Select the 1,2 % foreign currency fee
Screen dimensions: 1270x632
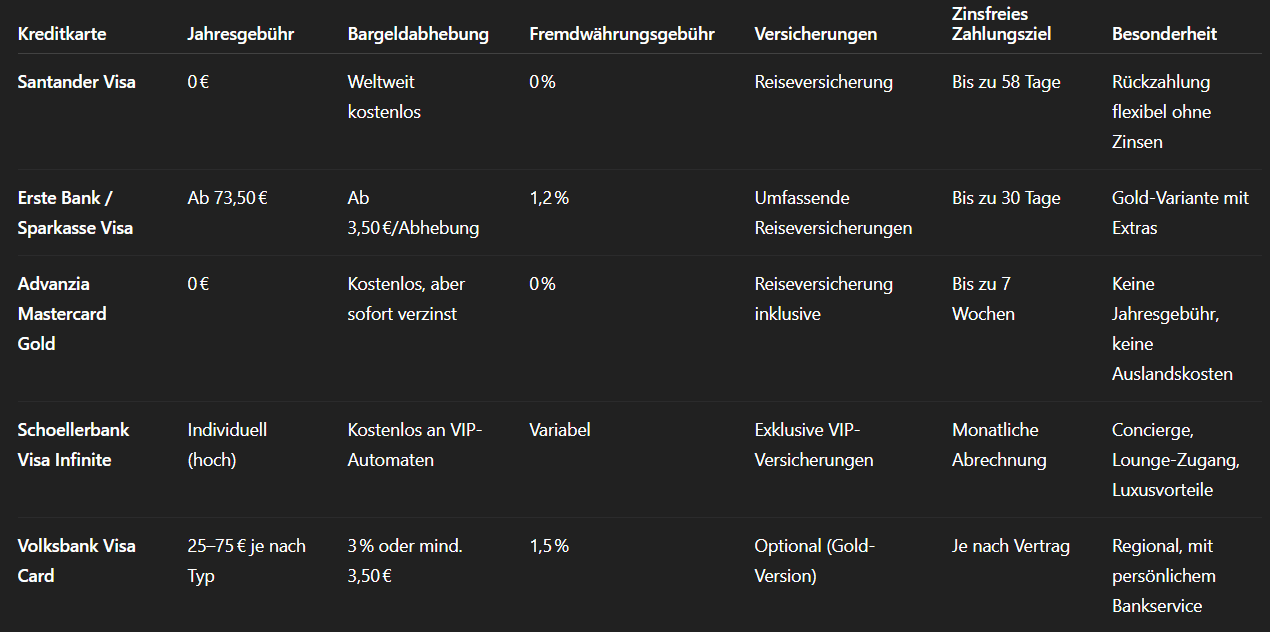(x=549, y=198)
